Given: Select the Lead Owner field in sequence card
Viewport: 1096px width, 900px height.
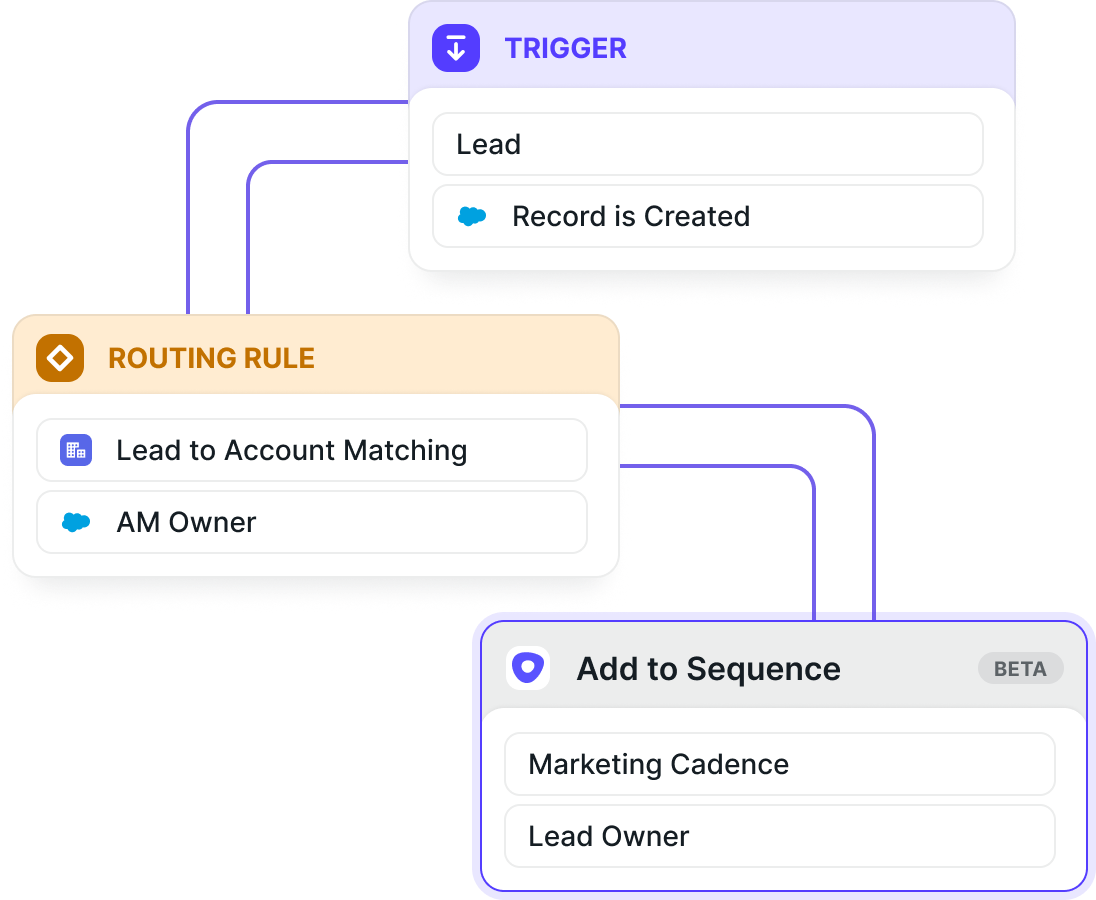Looking at the screenshot, I should (780, 836).
